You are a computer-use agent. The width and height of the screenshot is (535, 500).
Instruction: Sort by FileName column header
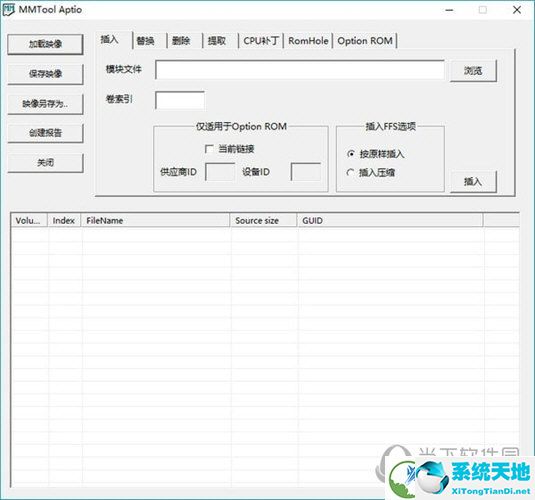(x=155, y=220)
